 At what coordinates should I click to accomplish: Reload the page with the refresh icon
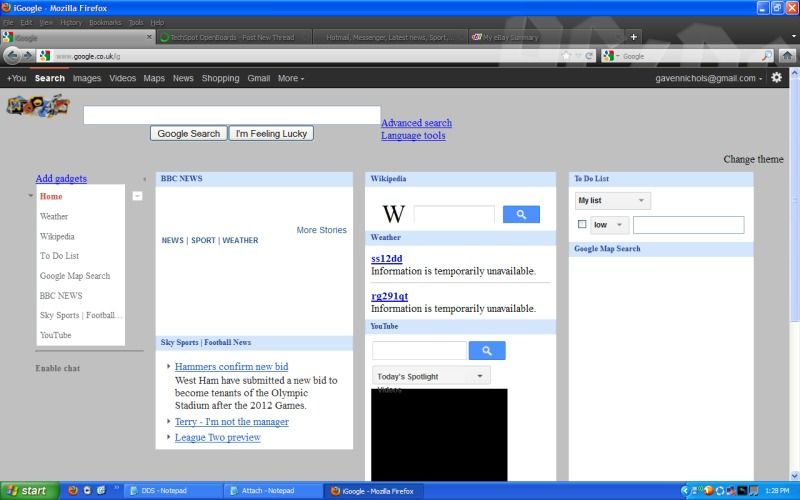point(589,56)
